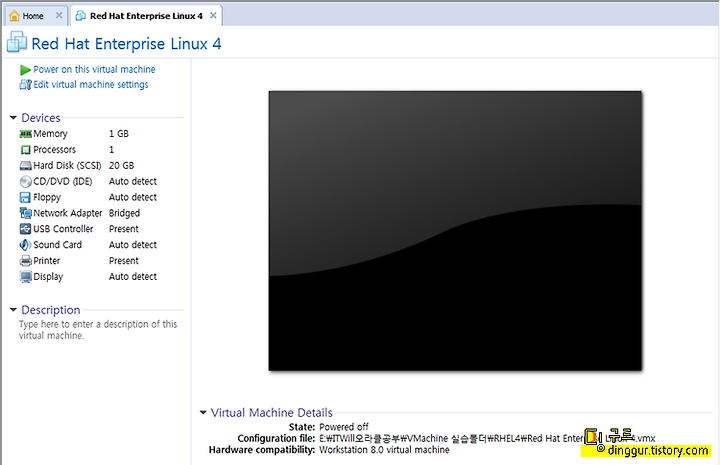Viewport: 720px width, 465px height.
Task: Select the USB Controller icon
Action: (x=25, y=229)
